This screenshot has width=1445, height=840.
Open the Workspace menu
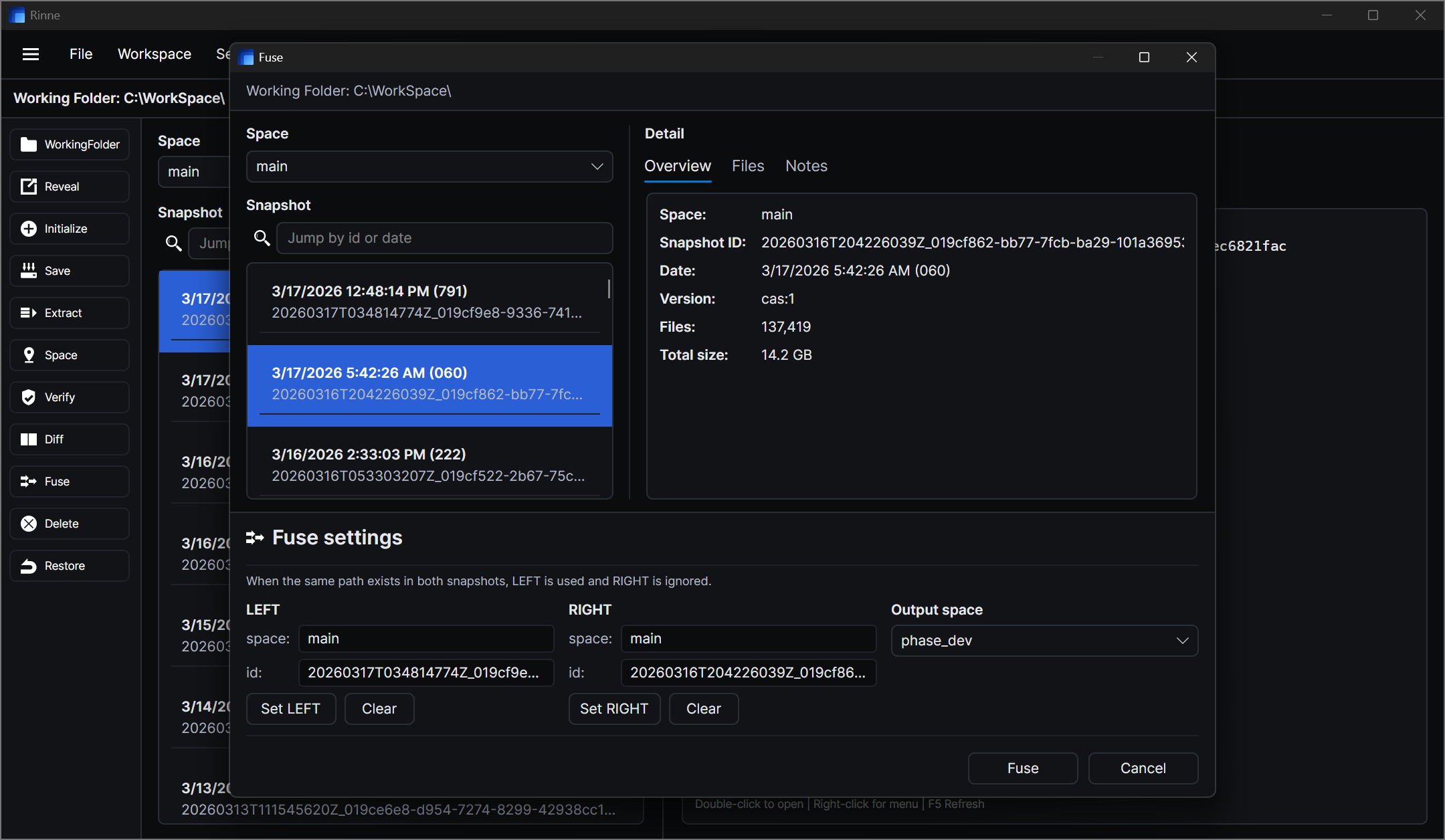[x=155, y=54]
